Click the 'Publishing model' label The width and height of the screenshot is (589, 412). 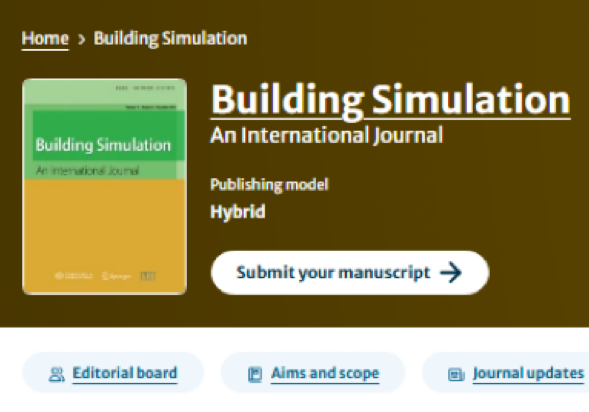[269, 184]
